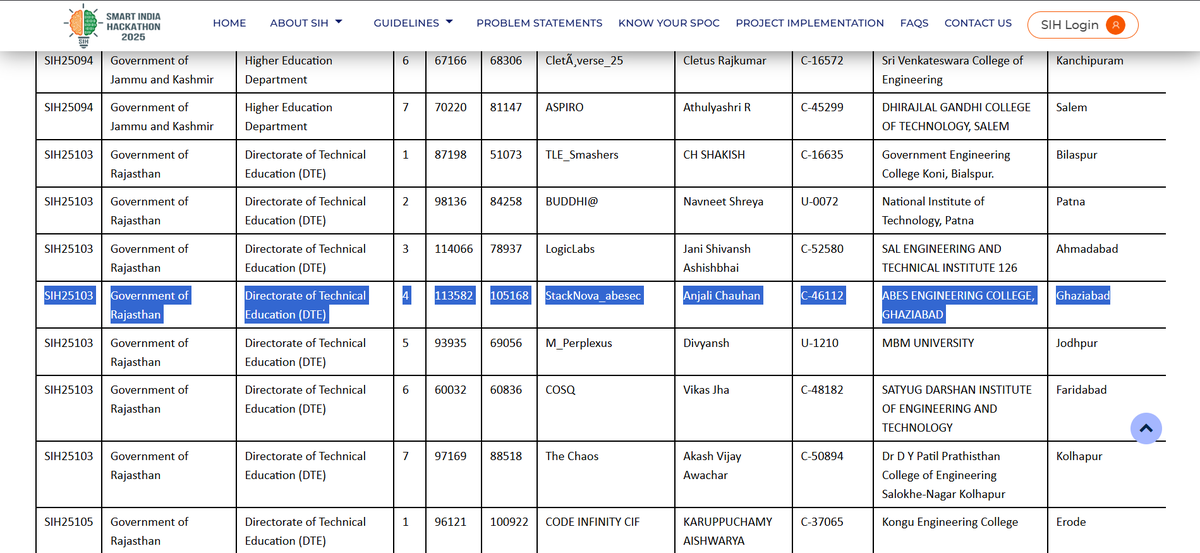Screen dimensions: 1200x553
Task: Click team leader Anjali Chauhan
Action: (722, 296)
